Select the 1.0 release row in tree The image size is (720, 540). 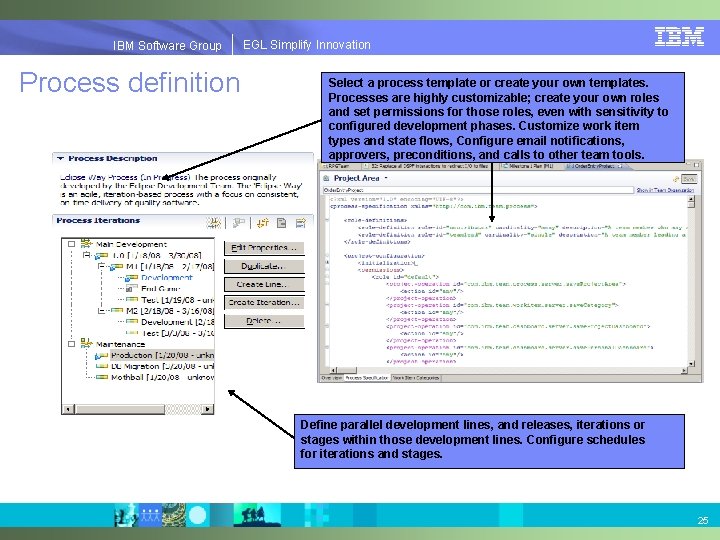157,255
